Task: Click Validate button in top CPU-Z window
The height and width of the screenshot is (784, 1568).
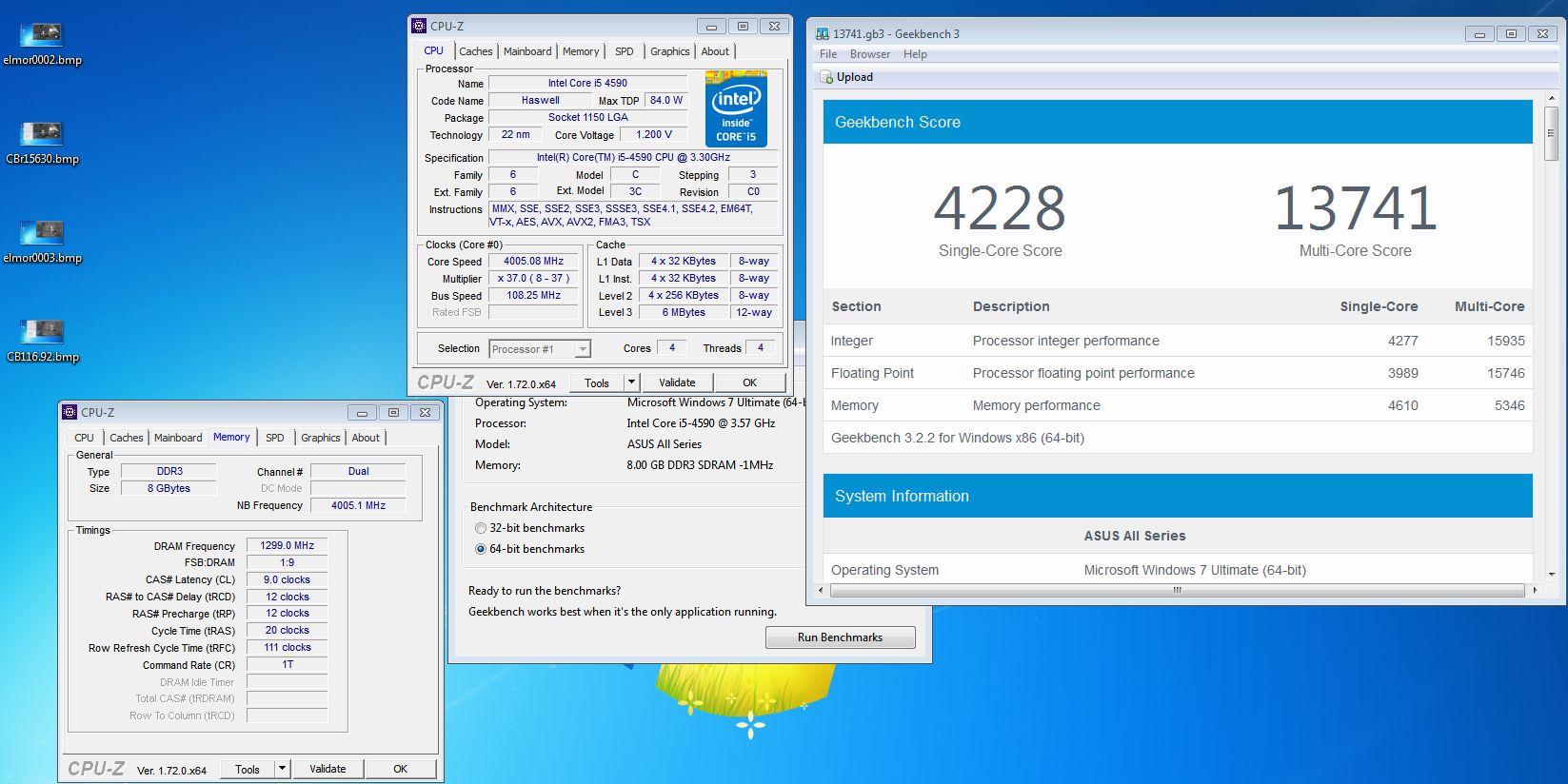Action: pos(677,382)
